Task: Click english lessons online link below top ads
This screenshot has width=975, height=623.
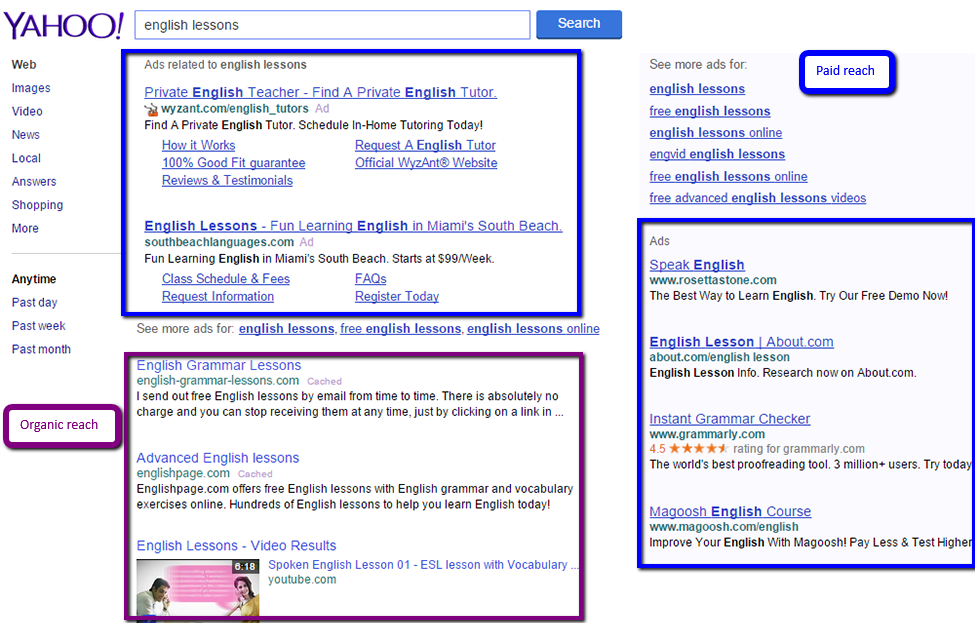Action: click(534, 329)
